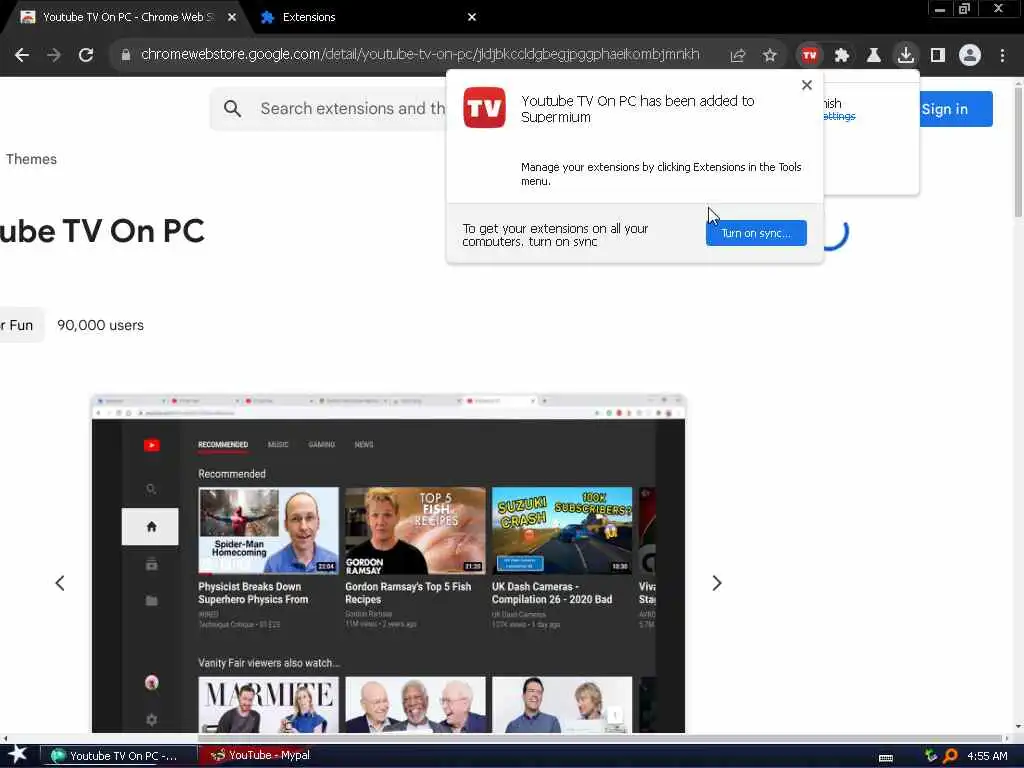The image size is (1024, 768).
Task: Open the Extensions puzzle-piece menu
Action: click(x=842, y=56)
